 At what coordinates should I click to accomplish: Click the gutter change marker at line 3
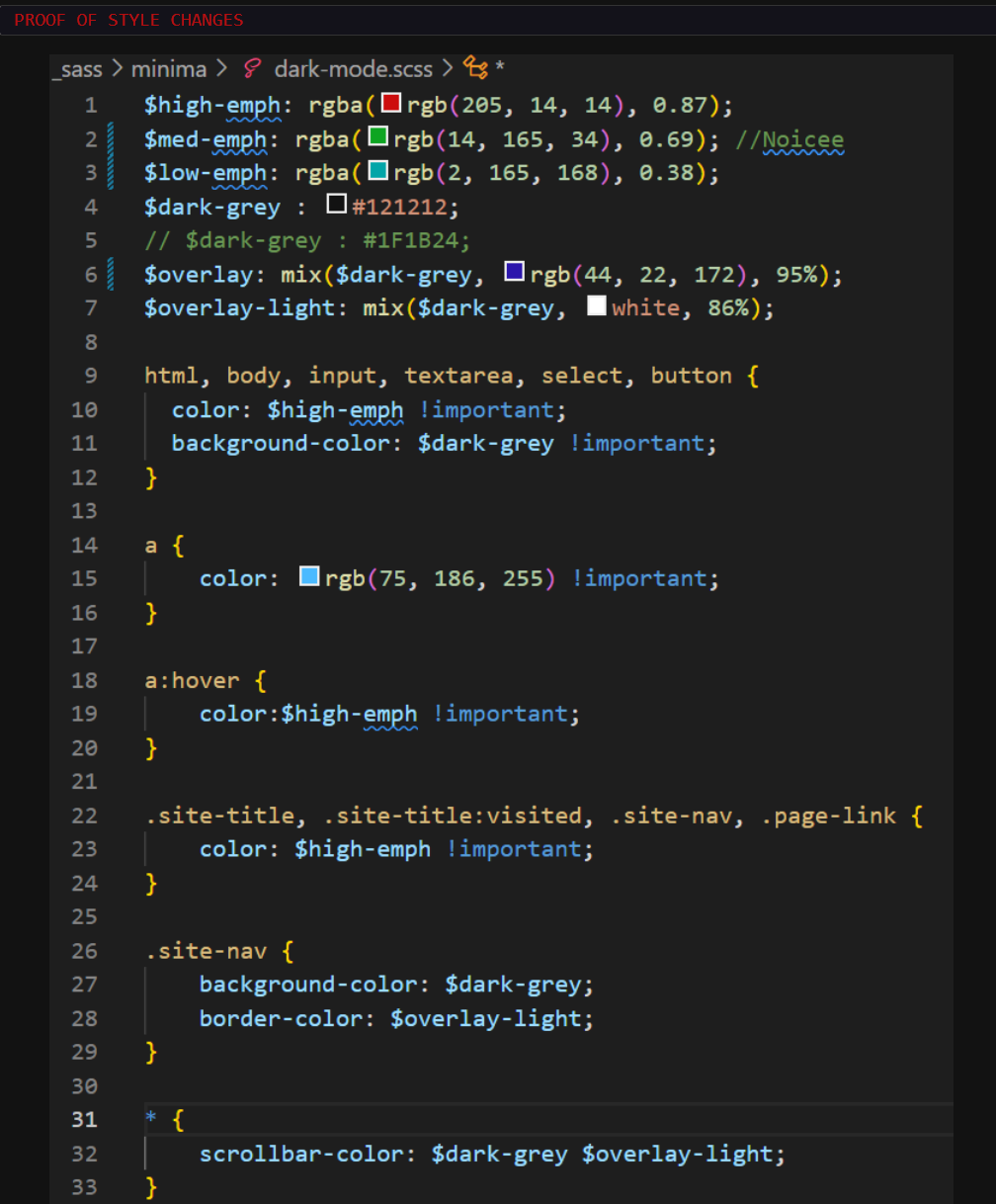coord(110,171)
